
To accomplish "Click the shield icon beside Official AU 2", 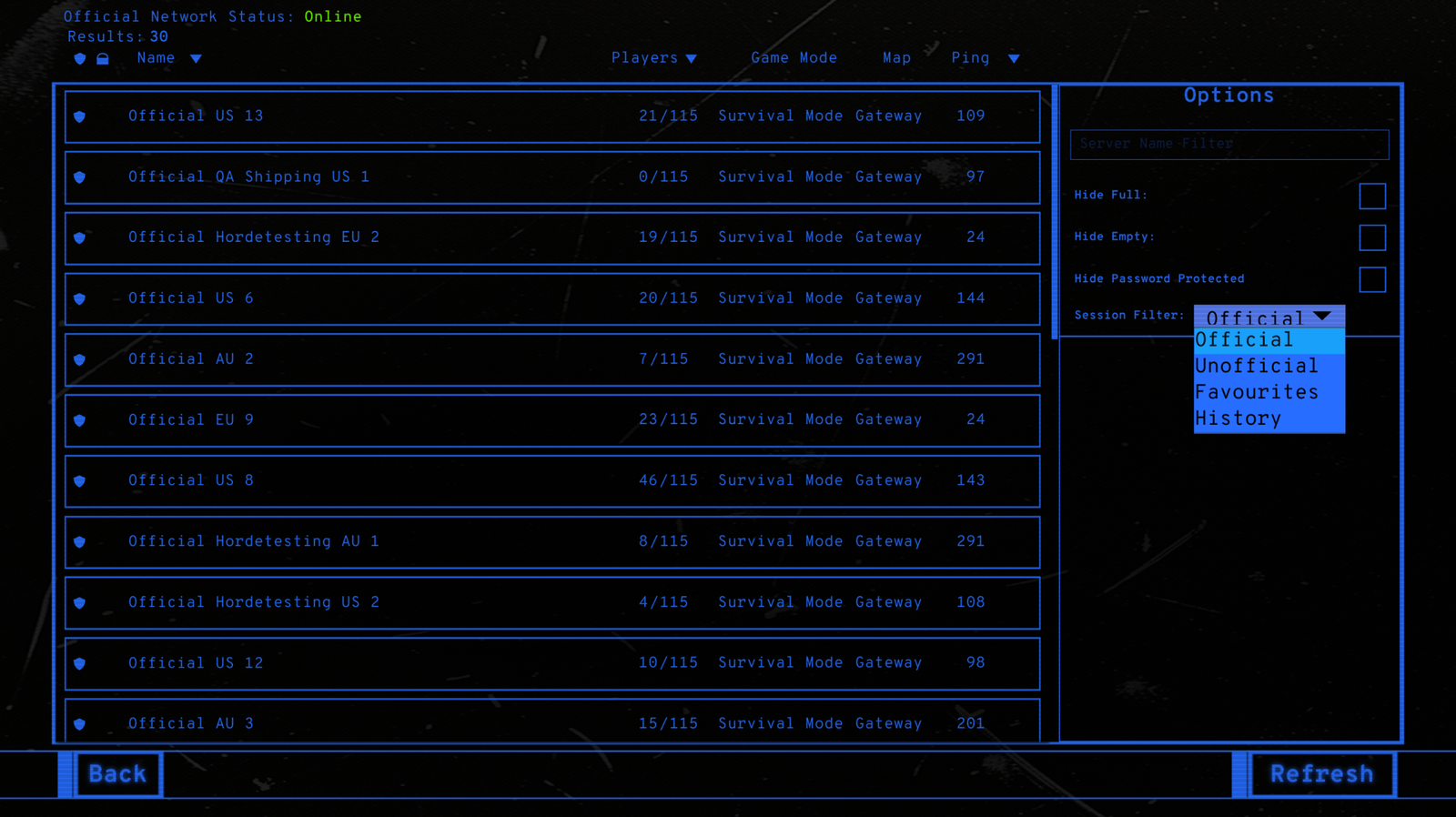I will (80, 359).
